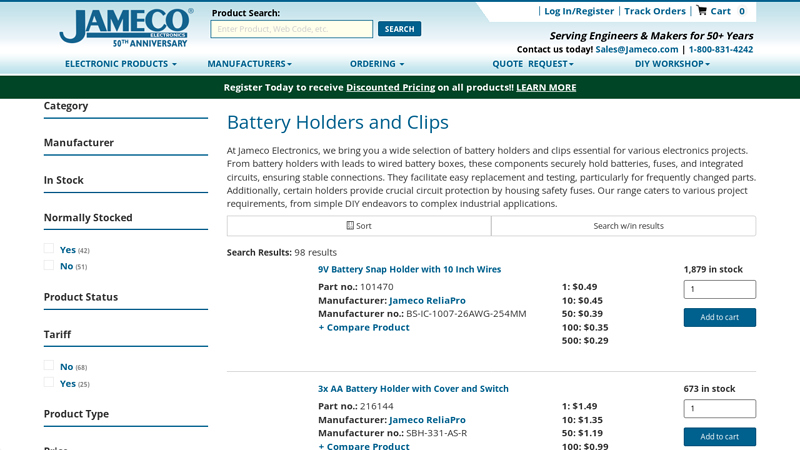Screen dimensions: 800x450
Task: Click the 'Battery Holders and Clips' heading
Action: point(338,122)
